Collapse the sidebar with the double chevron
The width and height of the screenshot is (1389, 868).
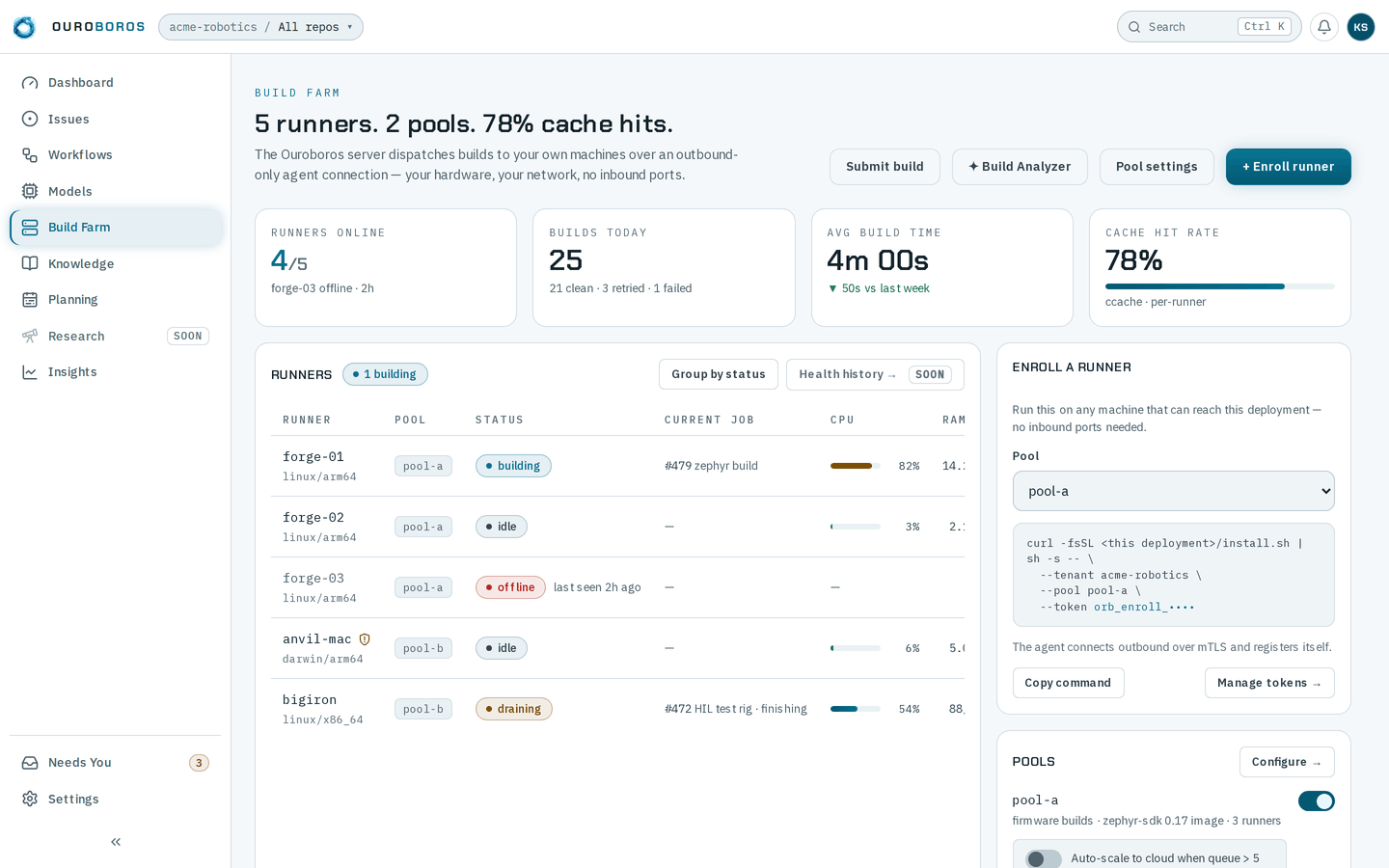(x=116, y=842)
